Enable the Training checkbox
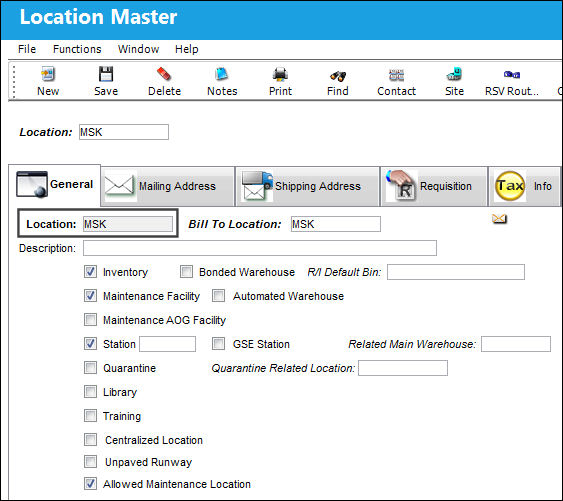Image resolution: width=563 pixels, height=501 pixels. click(90, 416)
